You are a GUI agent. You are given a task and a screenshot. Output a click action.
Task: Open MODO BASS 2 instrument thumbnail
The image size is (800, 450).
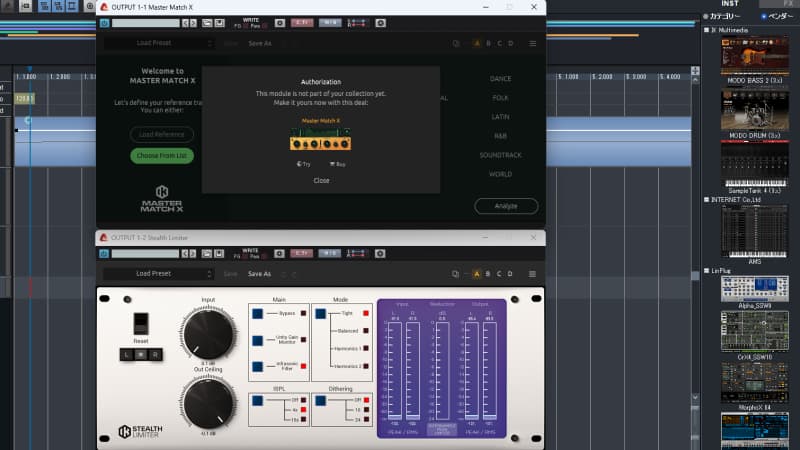(x=755, y=56)
